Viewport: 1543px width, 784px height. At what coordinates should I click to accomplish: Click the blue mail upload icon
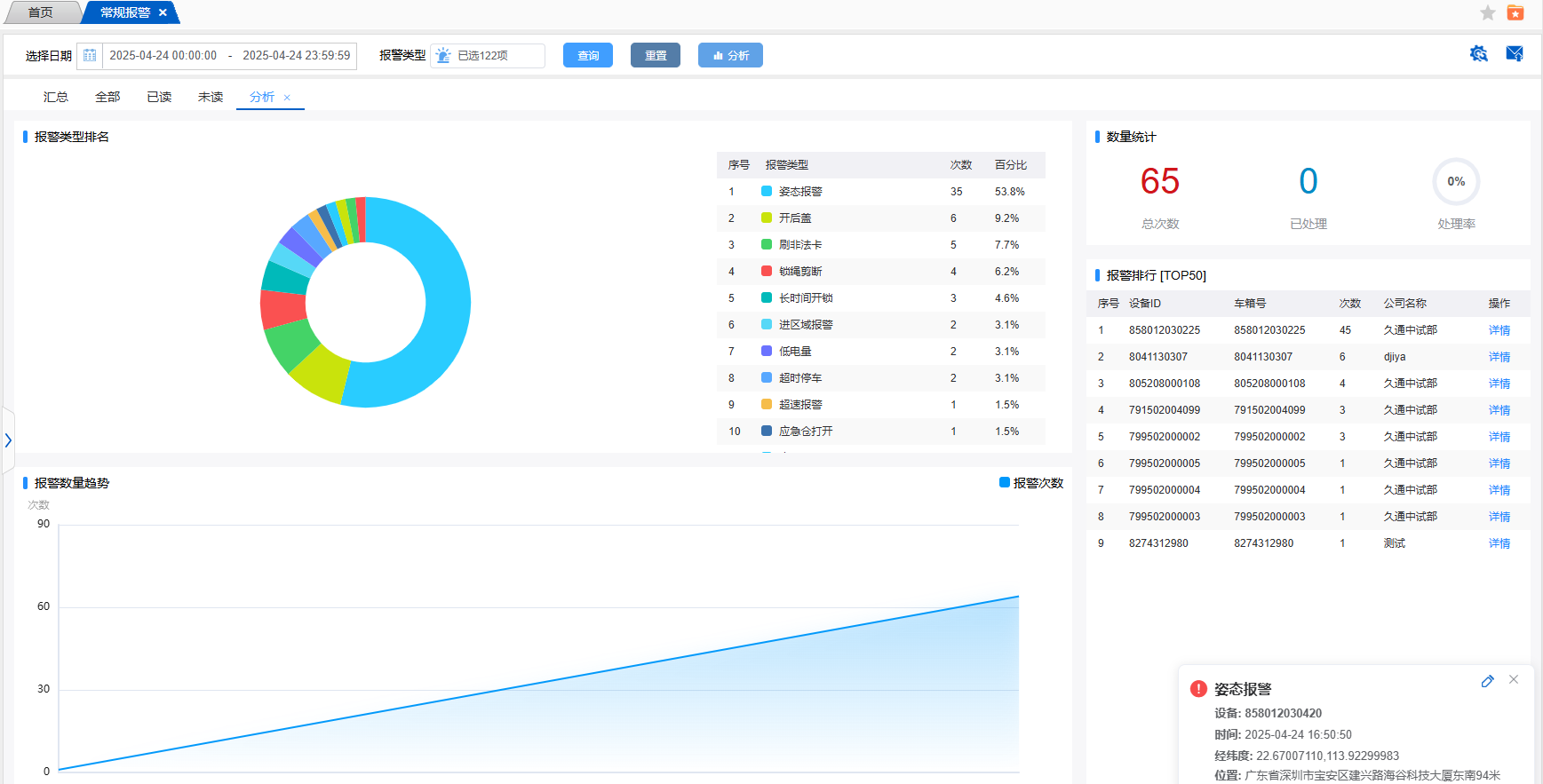pos(1515,54)
